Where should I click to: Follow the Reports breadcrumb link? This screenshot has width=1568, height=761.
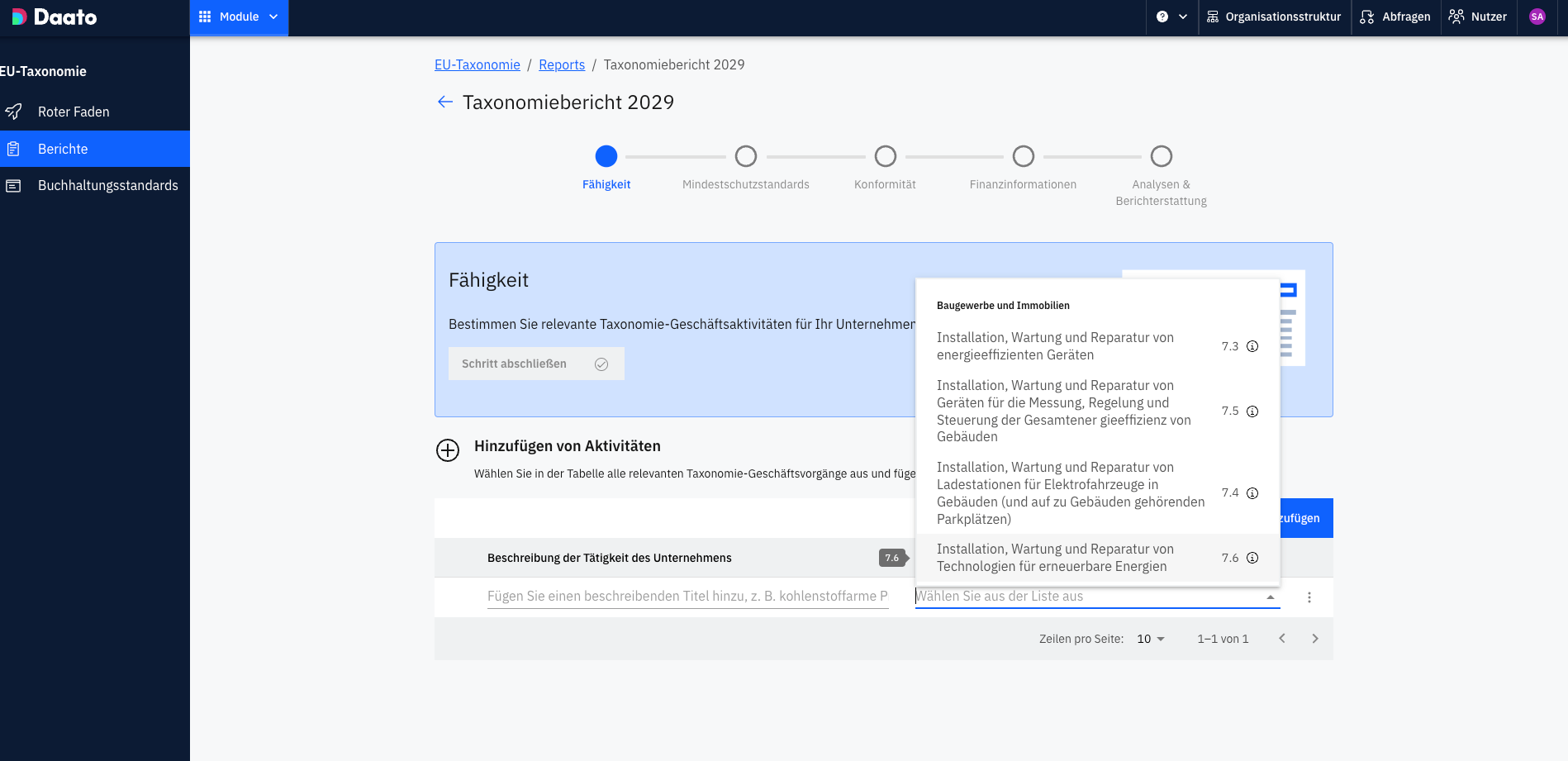point(562,64)
